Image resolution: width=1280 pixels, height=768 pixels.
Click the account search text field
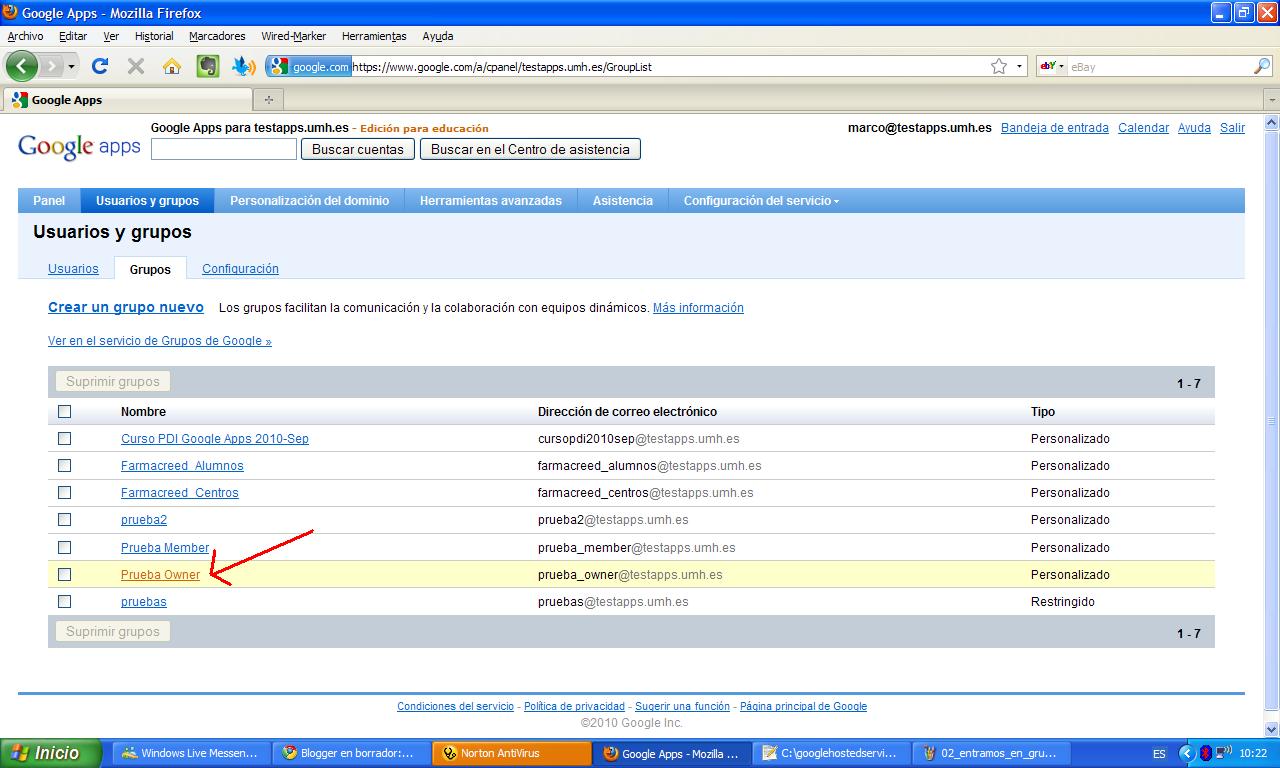(224, 149)
